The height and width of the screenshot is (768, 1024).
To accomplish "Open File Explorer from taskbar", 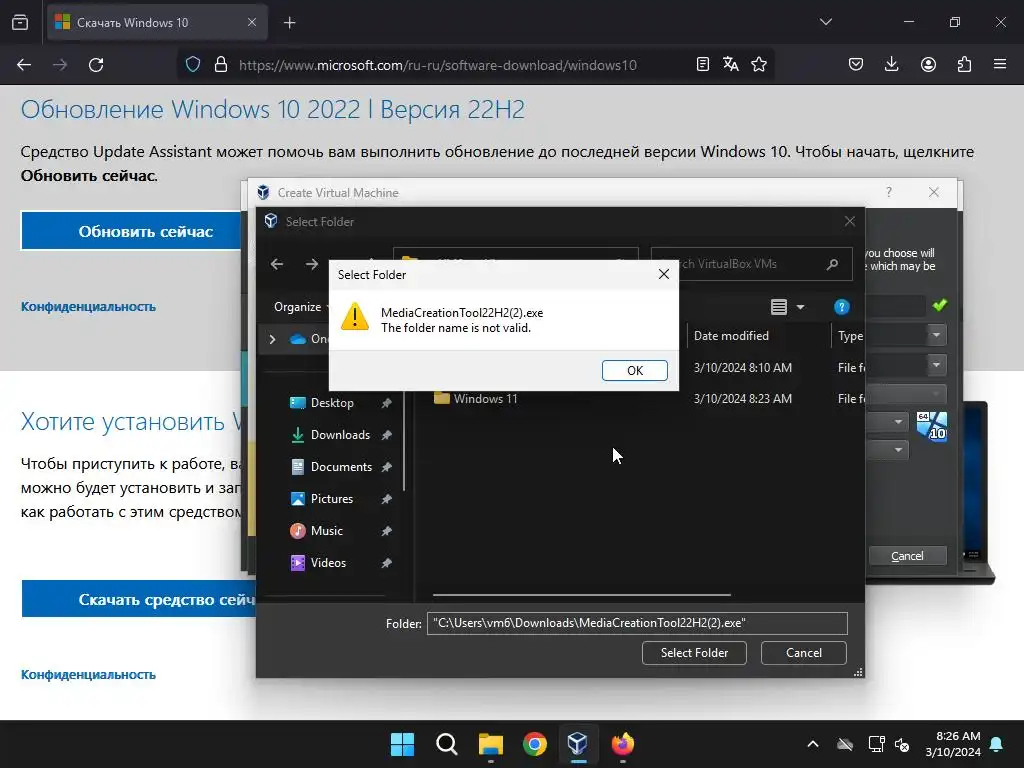I will (490, 744).
